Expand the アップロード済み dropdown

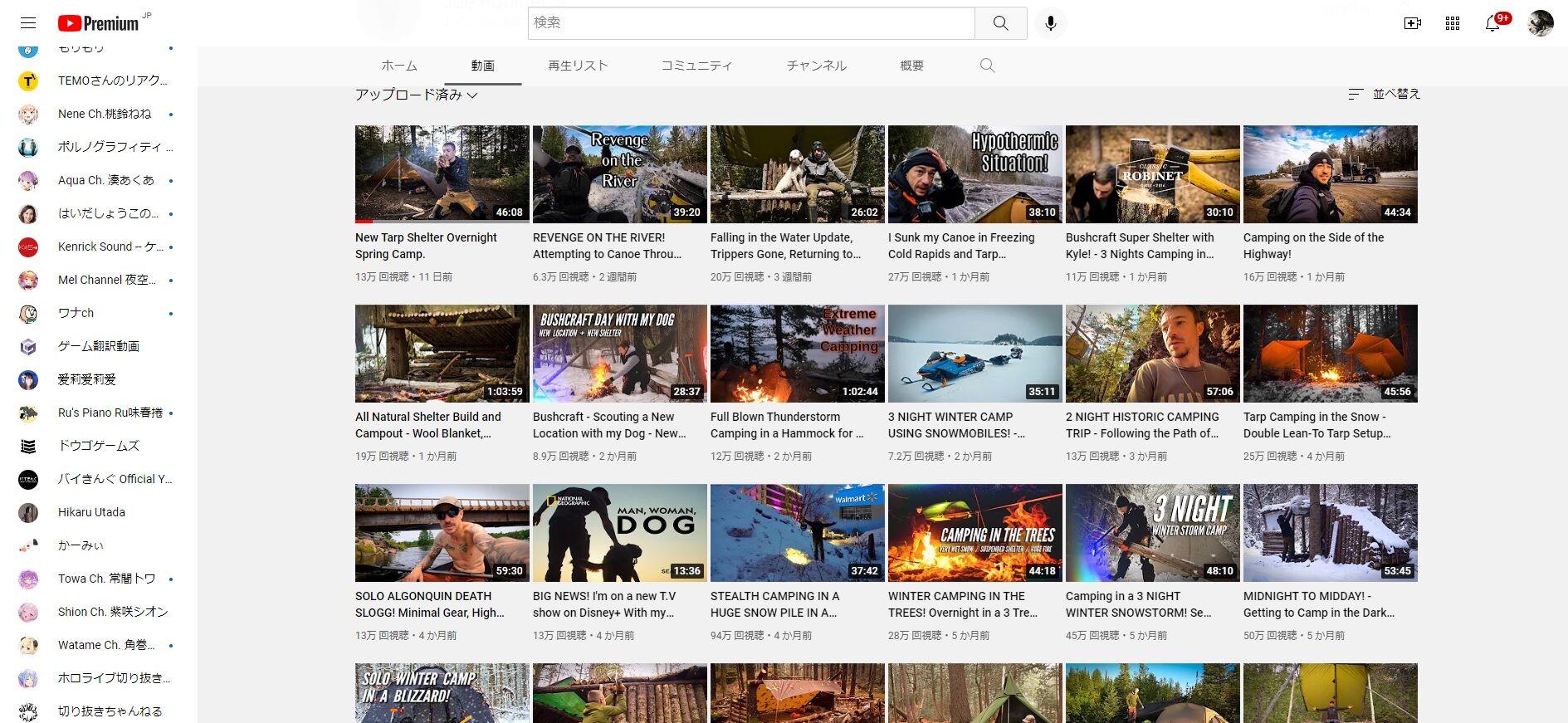(x=417, y=95)
